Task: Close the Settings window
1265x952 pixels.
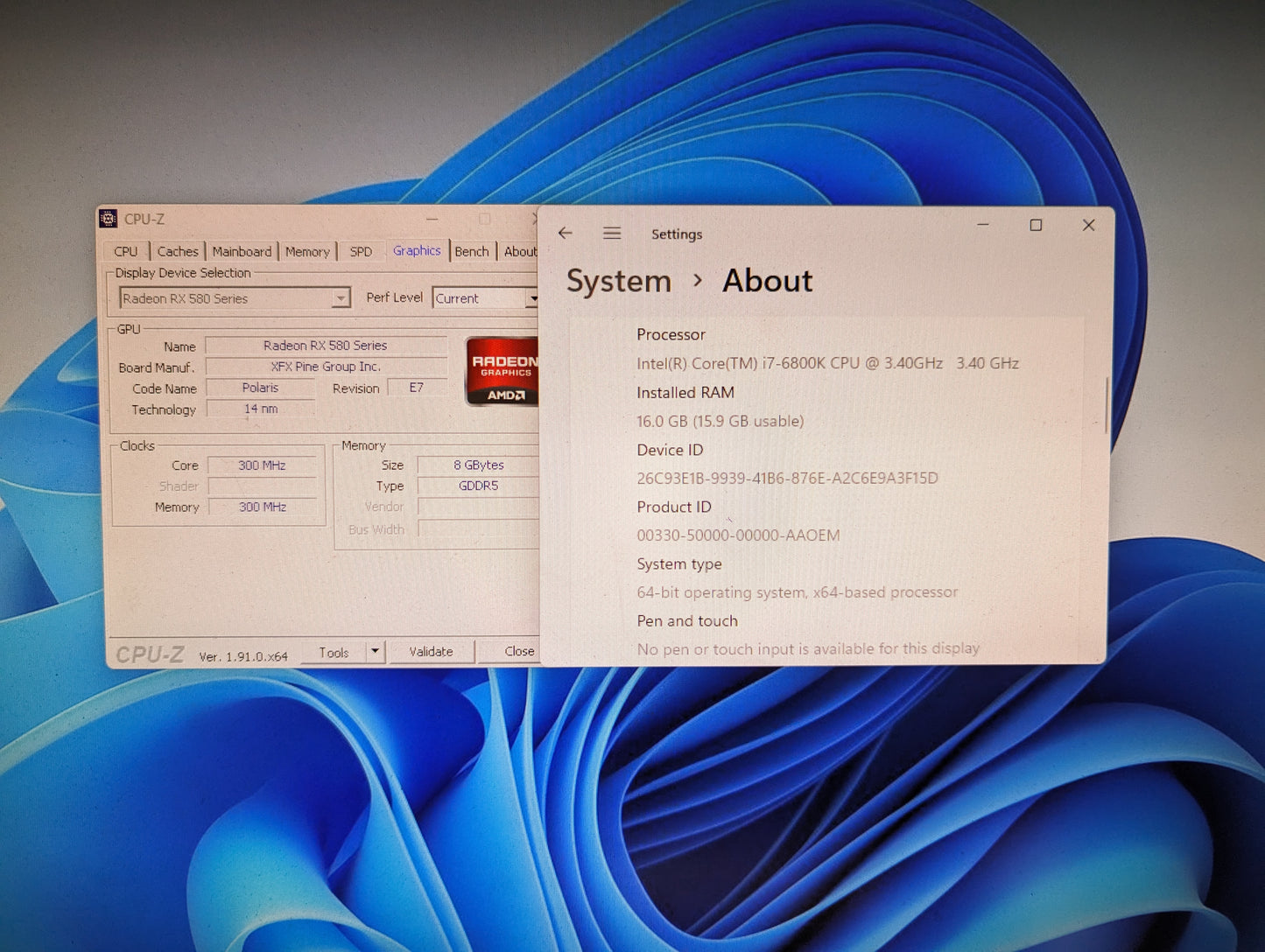Action: 1088,225
